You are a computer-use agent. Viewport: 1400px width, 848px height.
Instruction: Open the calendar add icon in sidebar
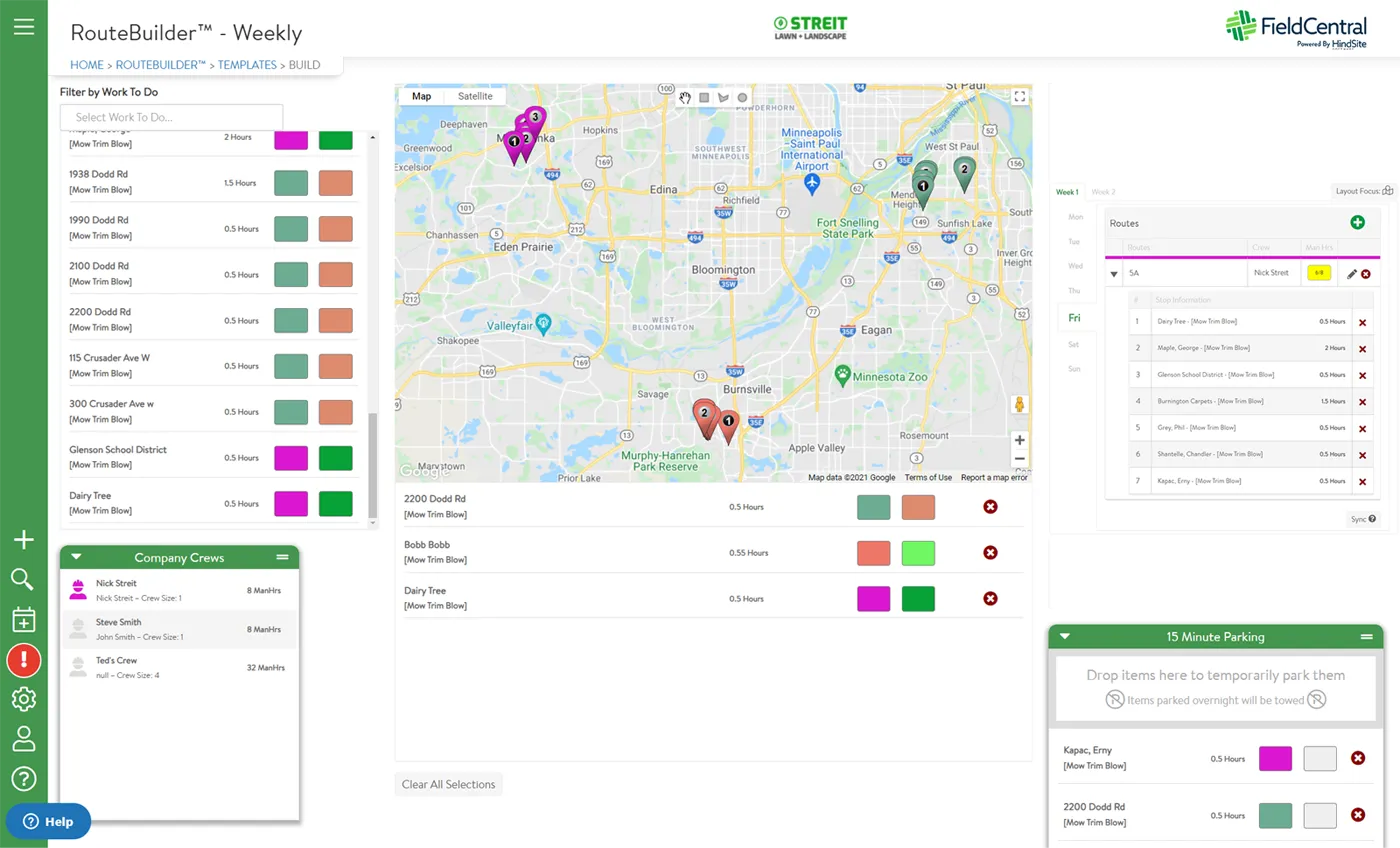tap(23, 620)
